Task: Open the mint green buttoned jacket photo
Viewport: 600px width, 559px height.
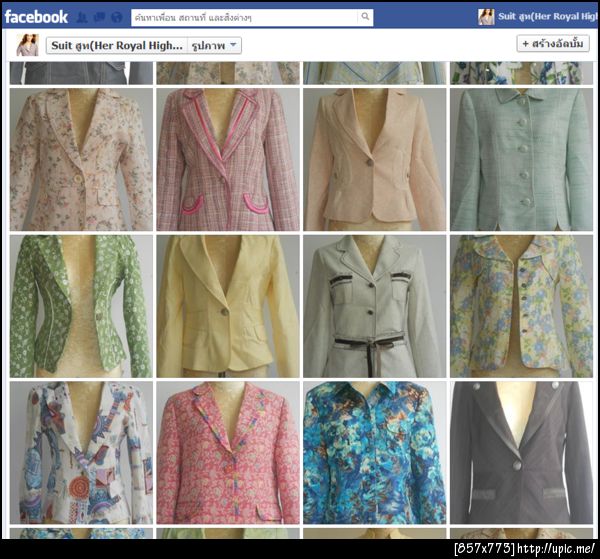Action: [522, 160]
